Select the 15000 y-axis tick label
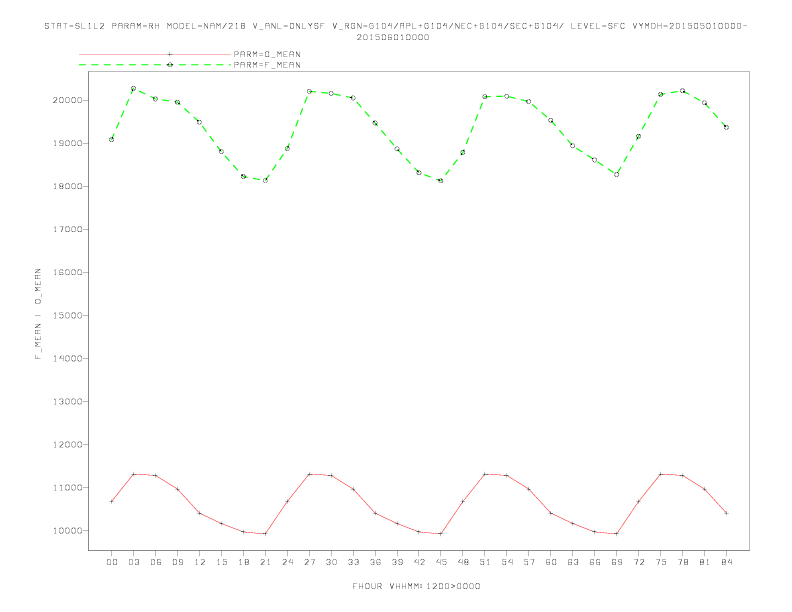 pos(67,315)
